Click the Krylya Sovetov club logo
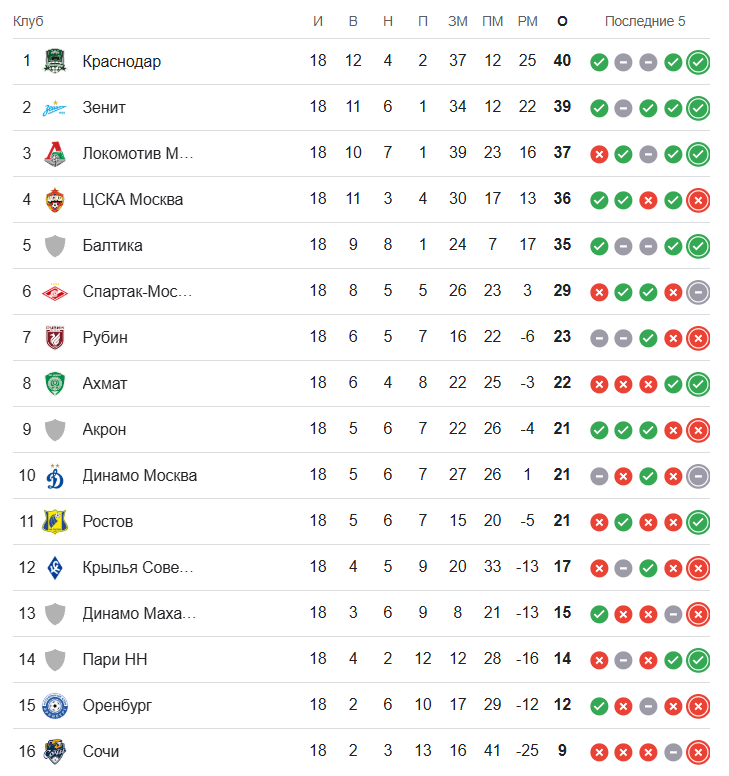This screenshot has width=729, height=776. click(55, 567)
